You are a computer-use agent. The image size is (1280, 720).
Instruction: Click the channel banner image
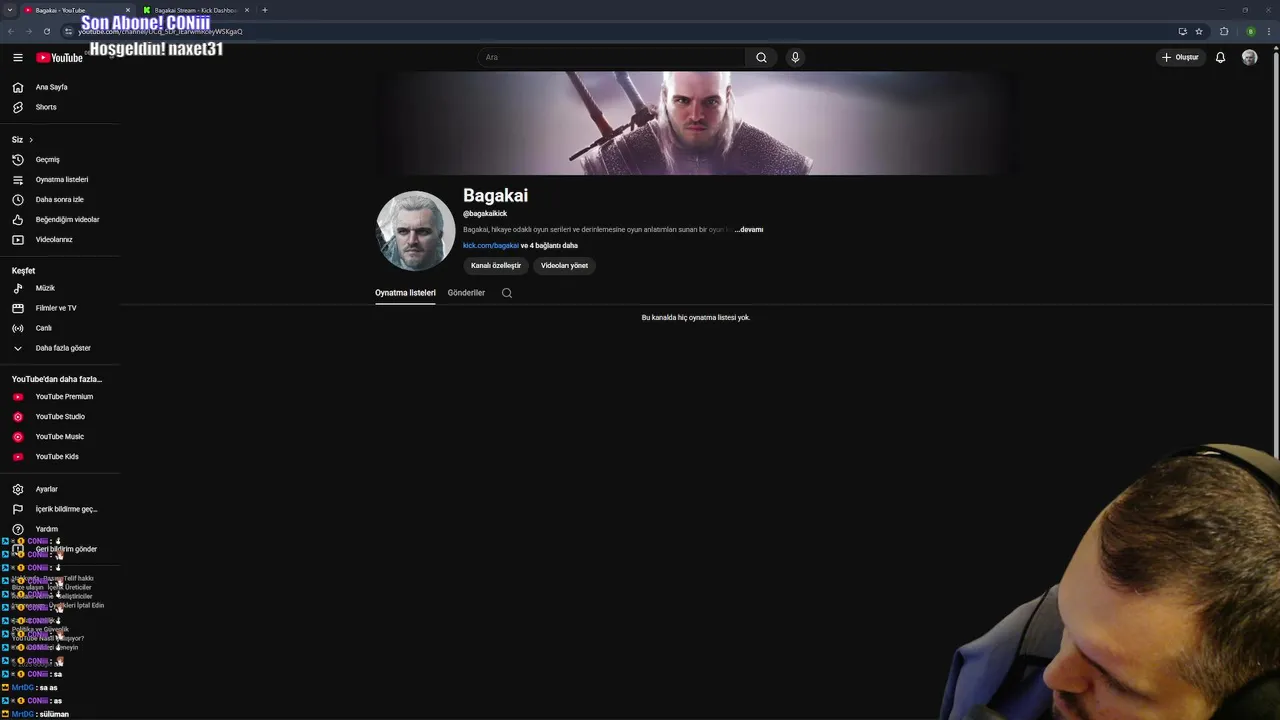[696, 123]
